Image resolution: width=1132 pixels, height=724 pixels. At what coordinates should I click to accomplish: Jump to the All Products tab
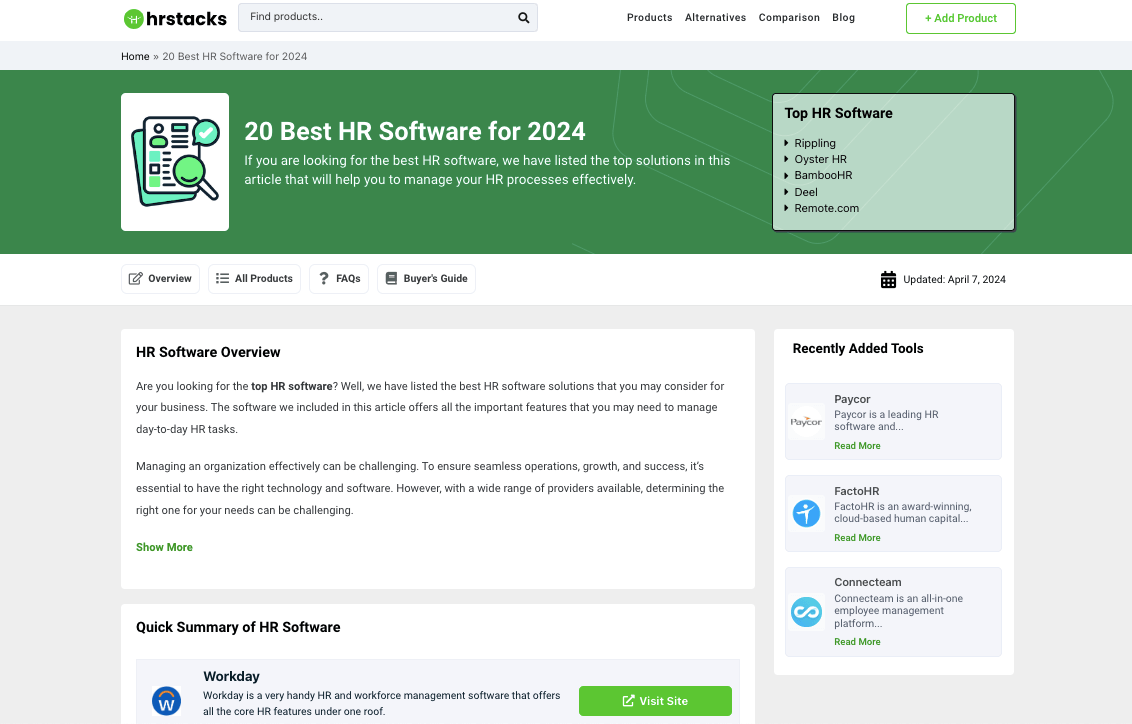click(255, 279)
